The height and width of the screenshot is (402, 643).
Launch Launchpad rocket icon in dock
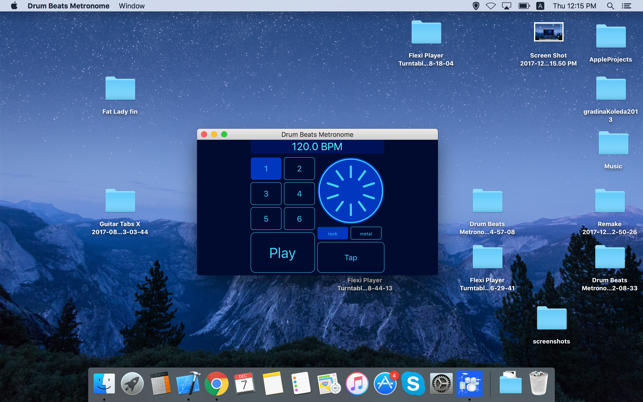pos(132,384)
